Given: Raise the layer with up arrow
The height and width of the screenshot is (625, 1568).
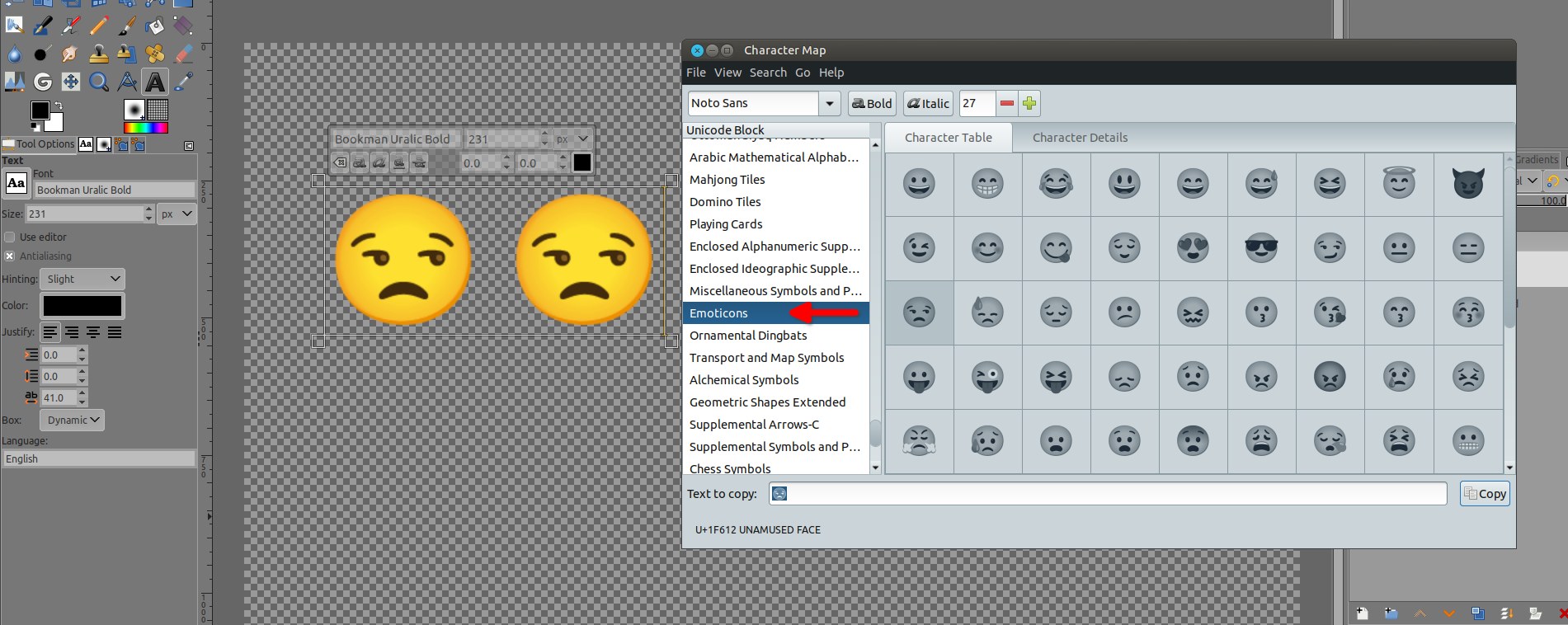Looking at the screenshot, I should pyautogui.click(x=1420, y=613).
